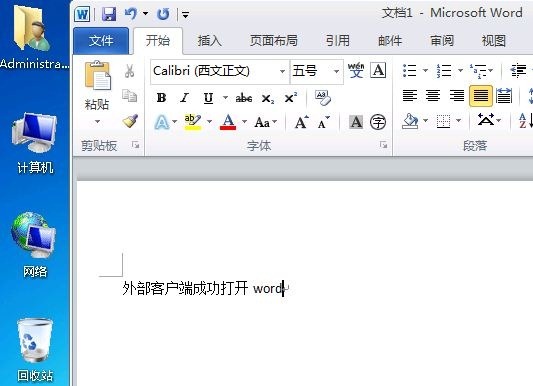This screenshot has width=533, height=386.
Task: Click the borders icon
Action: (x=443, y=121)
